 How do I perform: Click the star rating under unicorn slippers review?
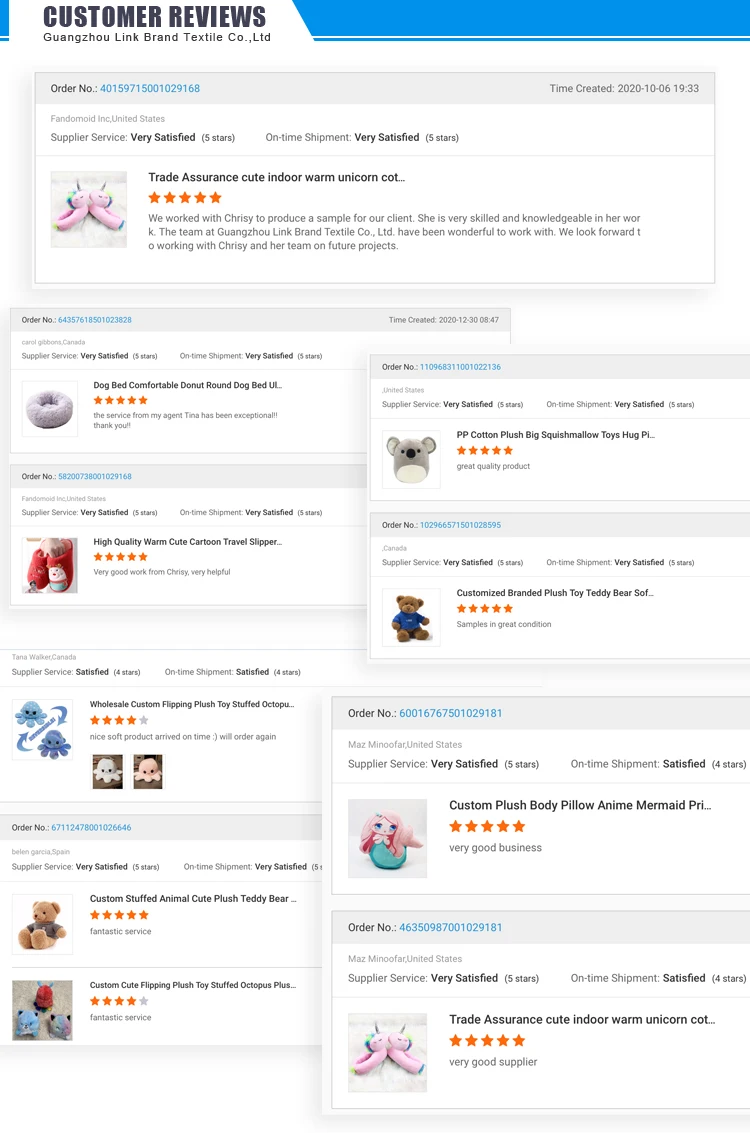pyautogui.click(x=185, y=197)
